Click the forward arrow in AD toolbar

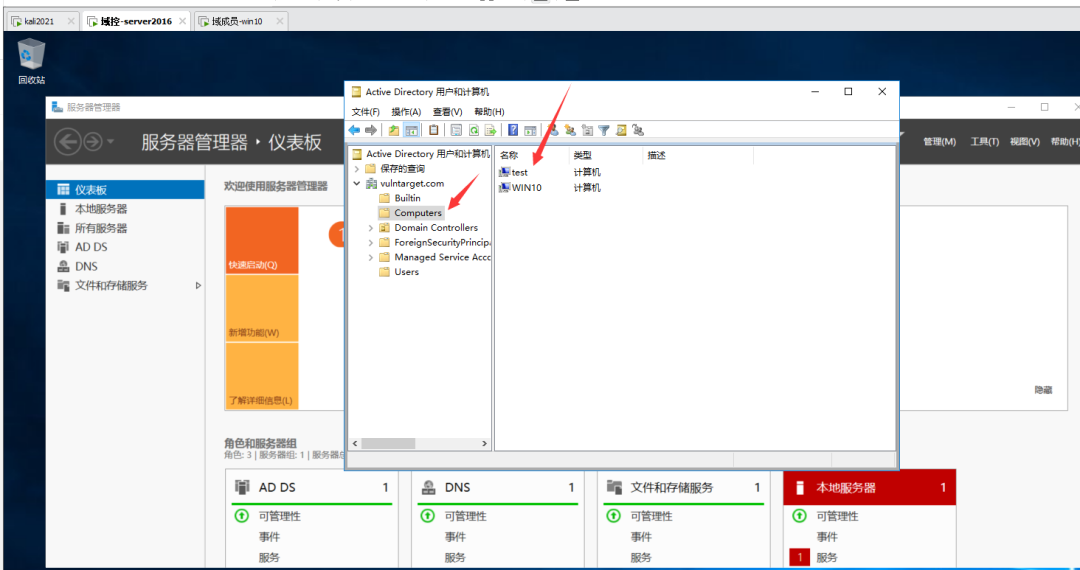[371, 130]
